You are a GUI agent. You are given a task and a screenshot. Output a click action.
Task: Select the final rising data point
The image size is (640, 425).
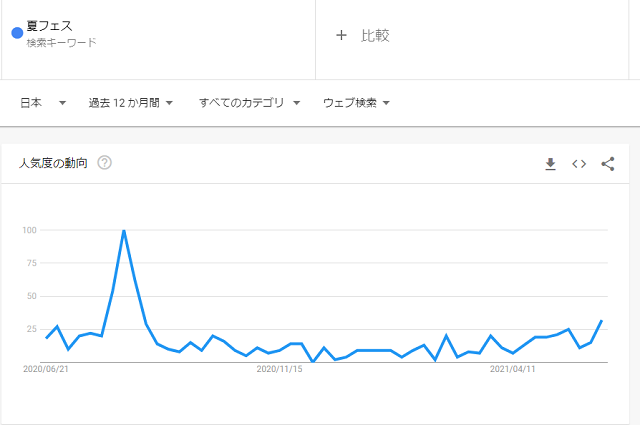[x=601, y=321]
